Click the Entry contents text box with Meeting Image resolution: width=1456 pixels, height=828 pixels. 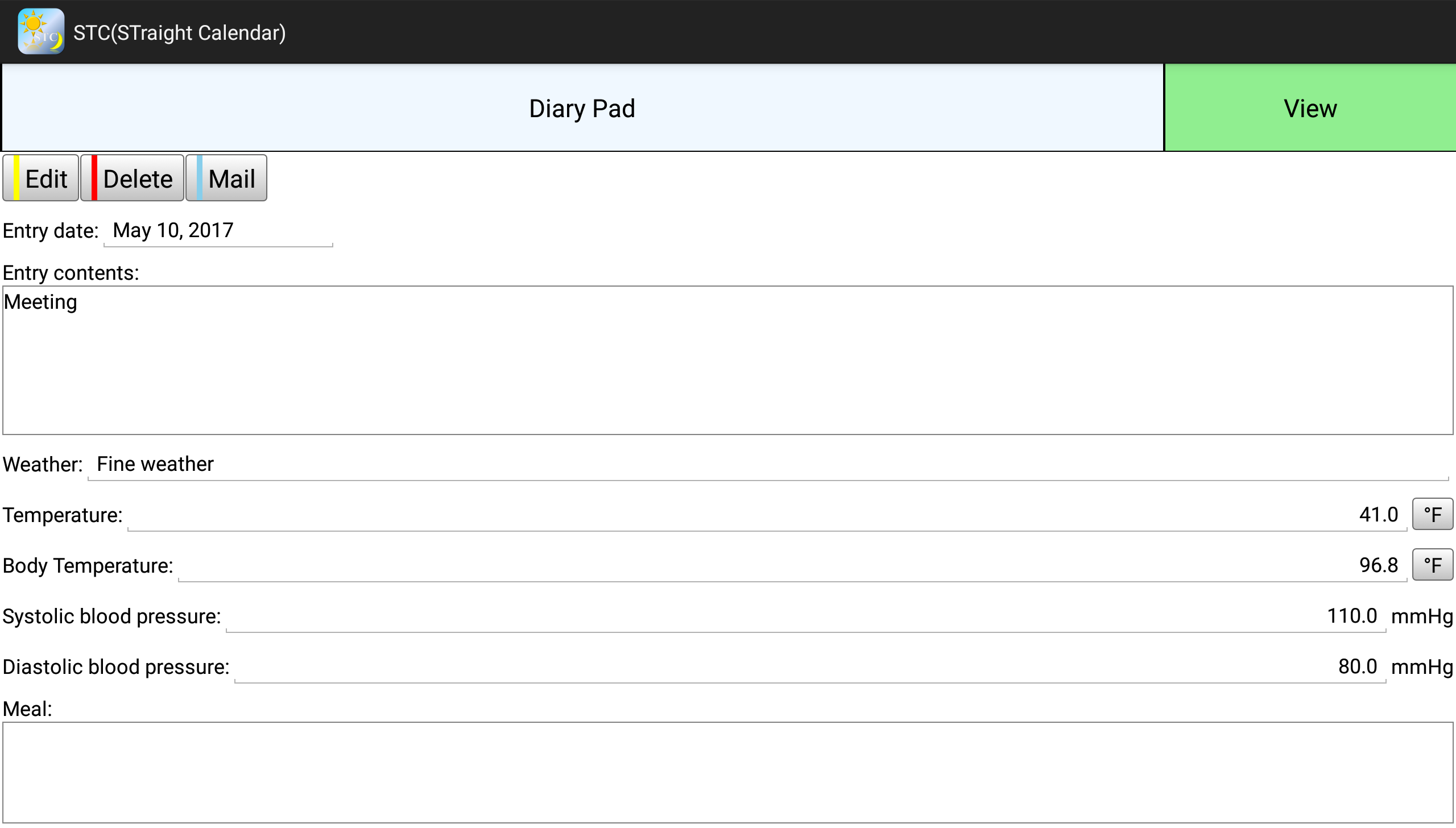[727, 360]
